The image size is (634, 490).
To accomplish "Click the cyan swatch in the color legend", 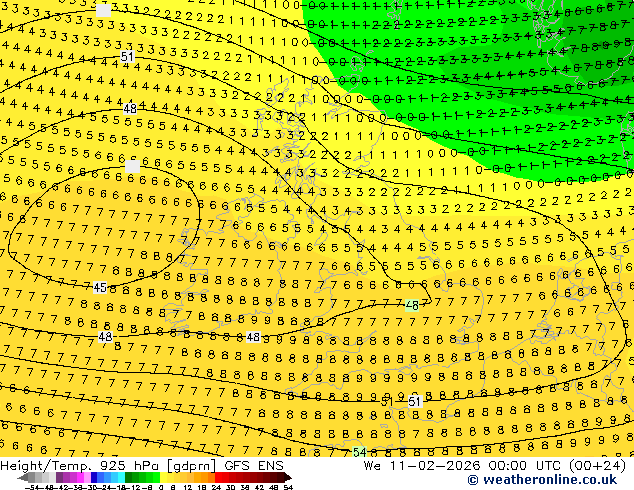I will [x=121, y=477].
